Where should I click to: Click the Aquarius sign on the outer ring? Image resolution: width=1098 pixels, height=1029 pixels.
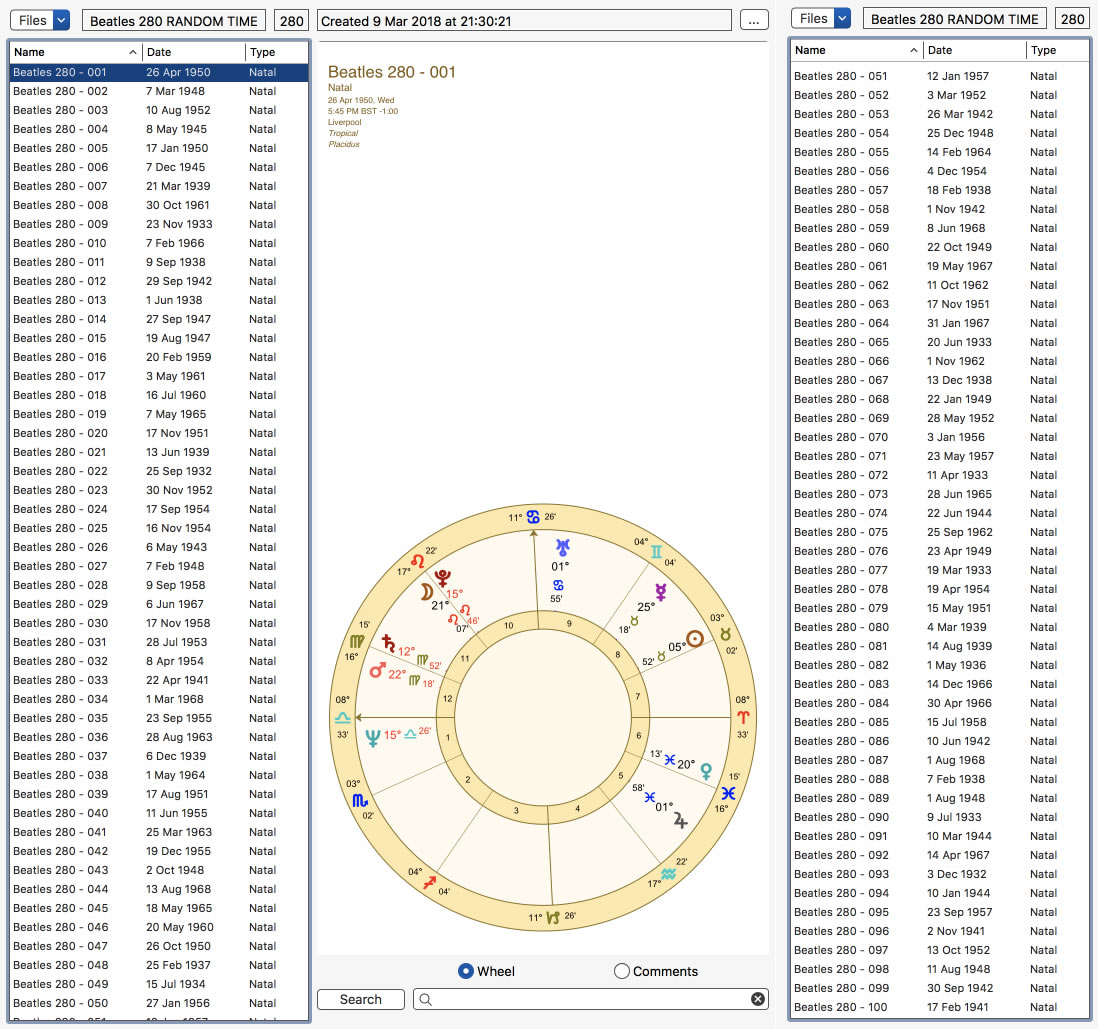[x=668, y=873]
